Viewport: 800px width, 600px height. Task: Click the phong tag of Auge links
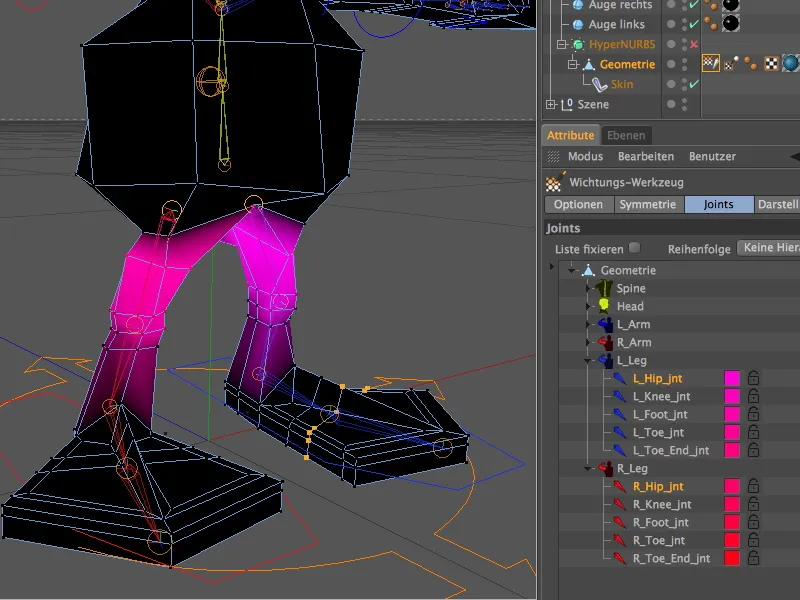[711, 23]
